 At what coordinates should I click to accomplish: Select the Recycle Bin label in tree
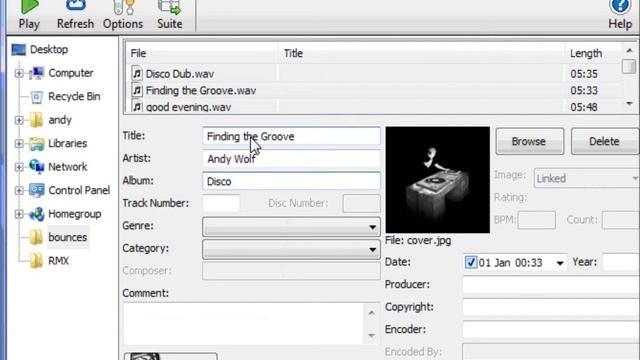coord(74,97)
